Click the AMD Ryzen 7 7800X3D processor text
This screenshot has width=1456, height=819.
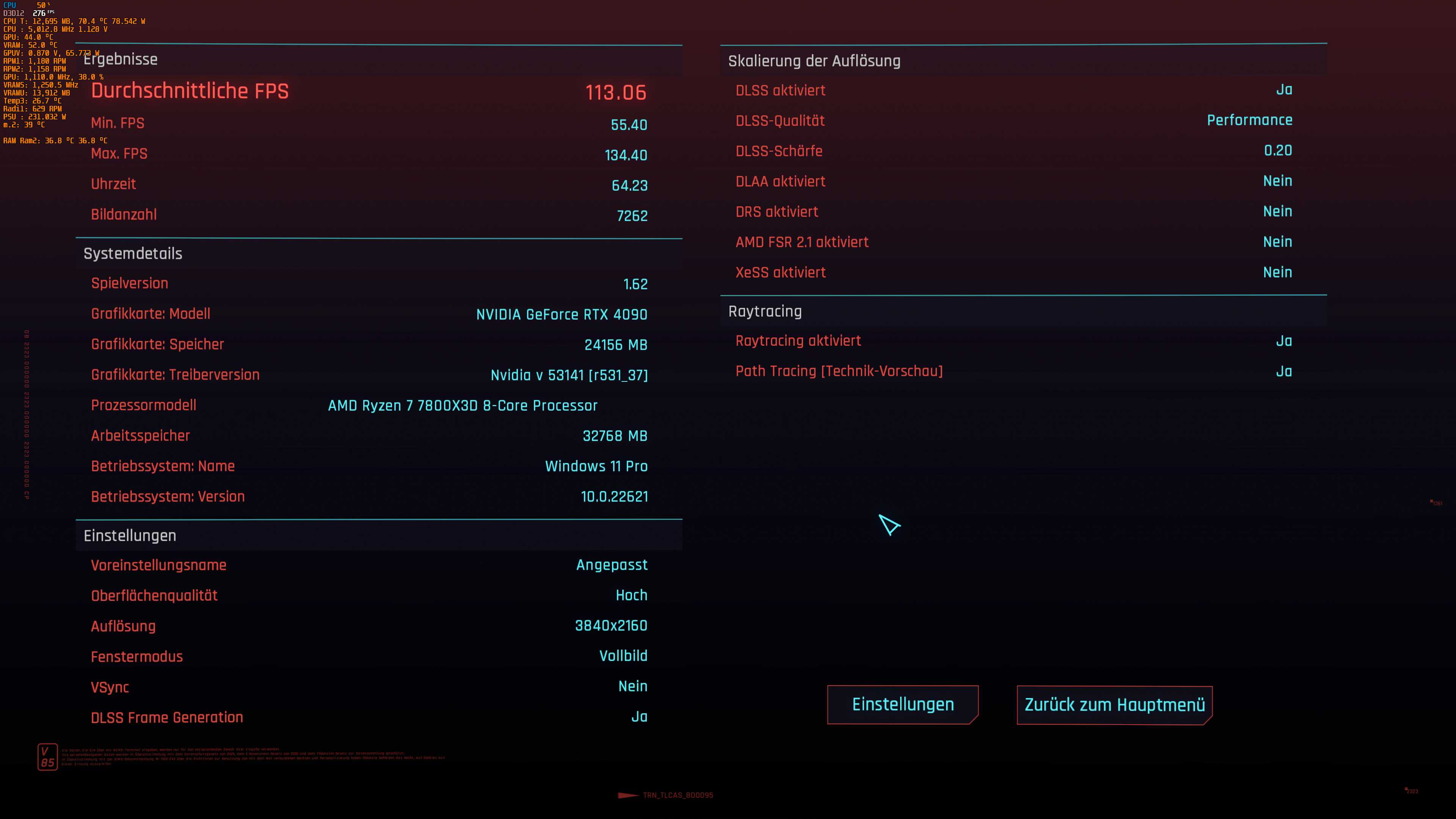[x=462, y=406]
